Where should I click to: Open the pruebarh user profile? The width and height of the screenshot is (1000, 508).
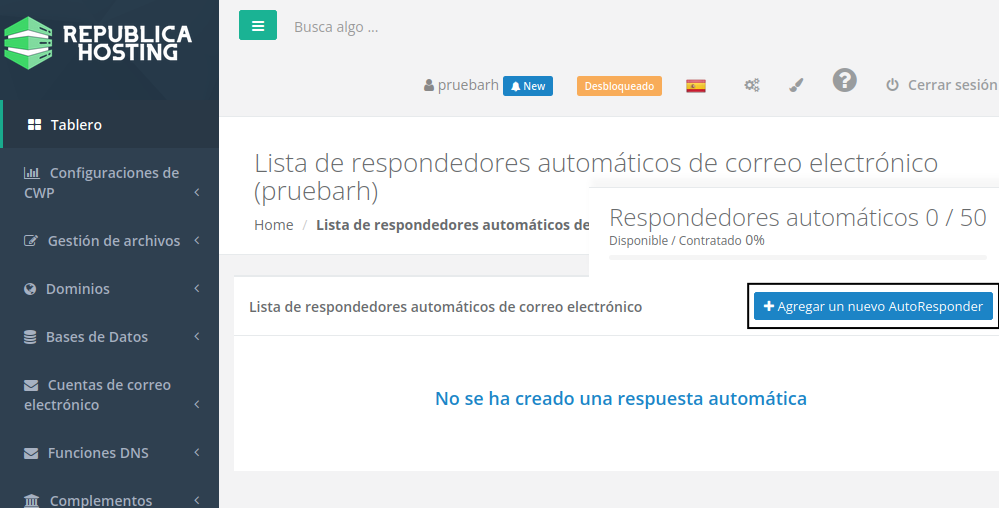click(461, 86)
